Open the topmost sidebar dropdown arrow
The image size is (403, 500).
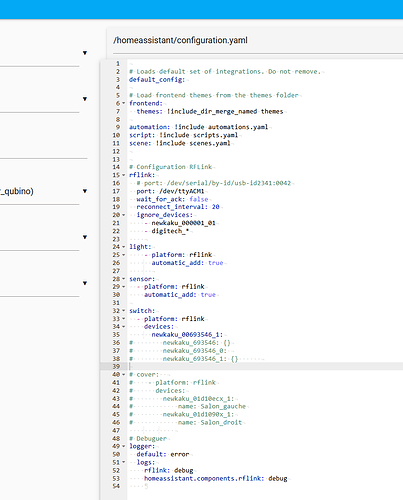pos(85,53)
